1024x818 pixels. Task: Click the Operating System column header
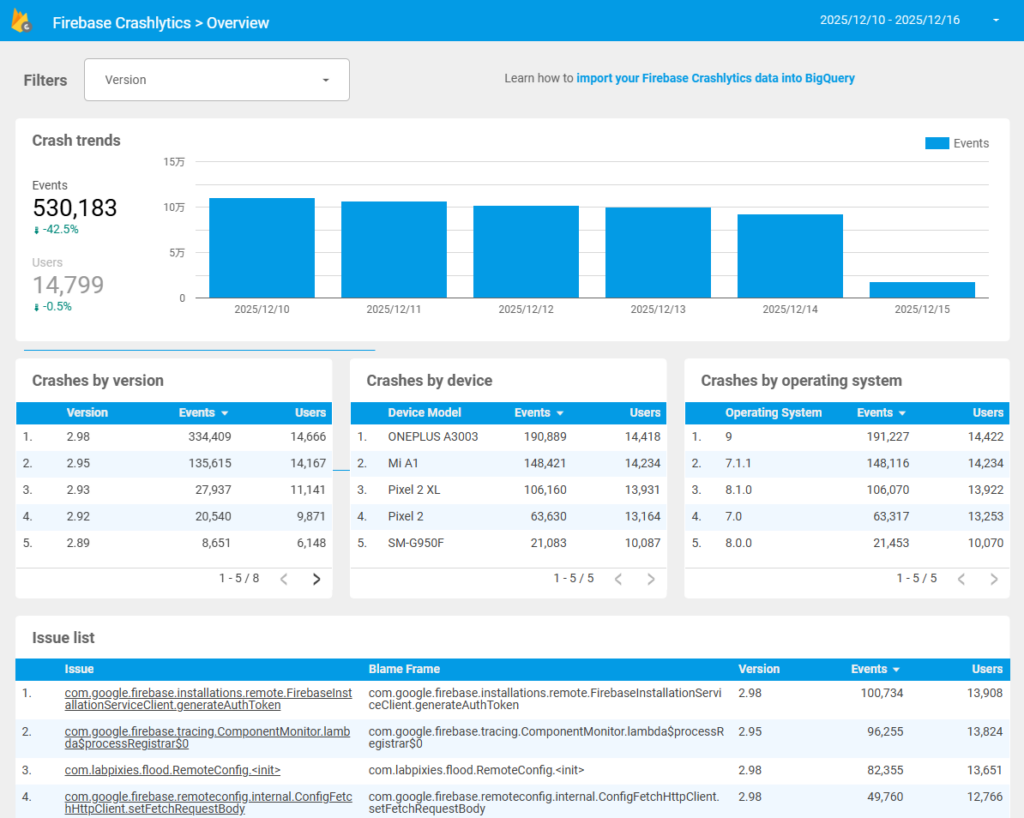(x=773, y=412)
